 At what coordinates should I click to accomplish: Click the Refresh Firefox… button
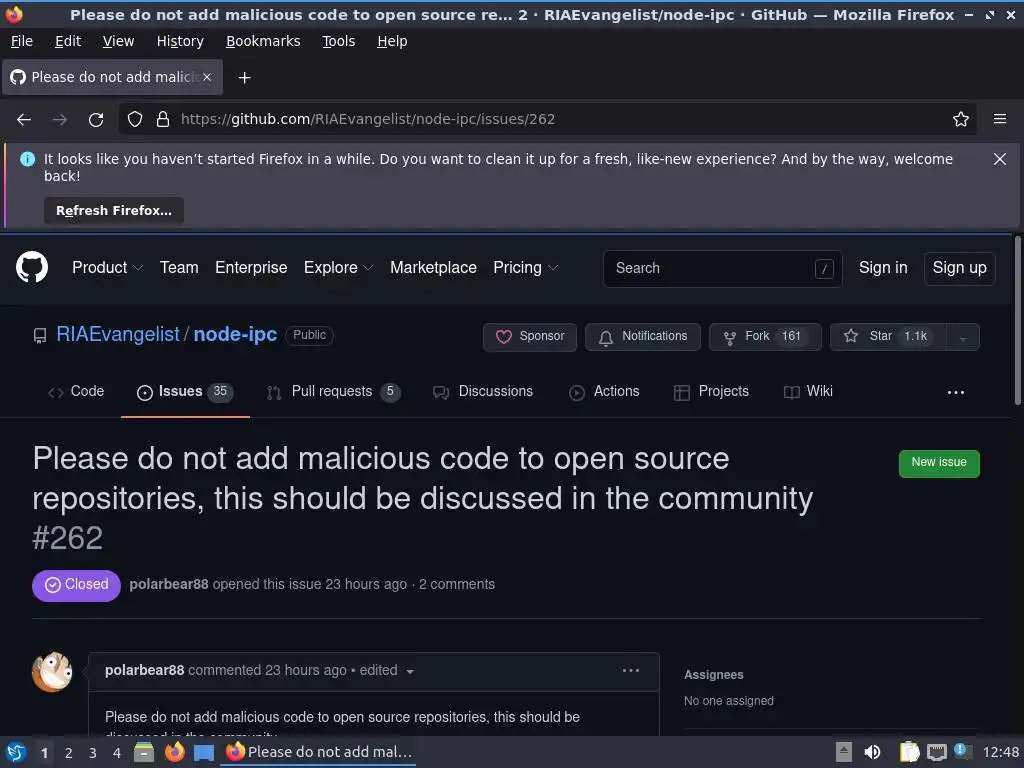click(114, 211)
